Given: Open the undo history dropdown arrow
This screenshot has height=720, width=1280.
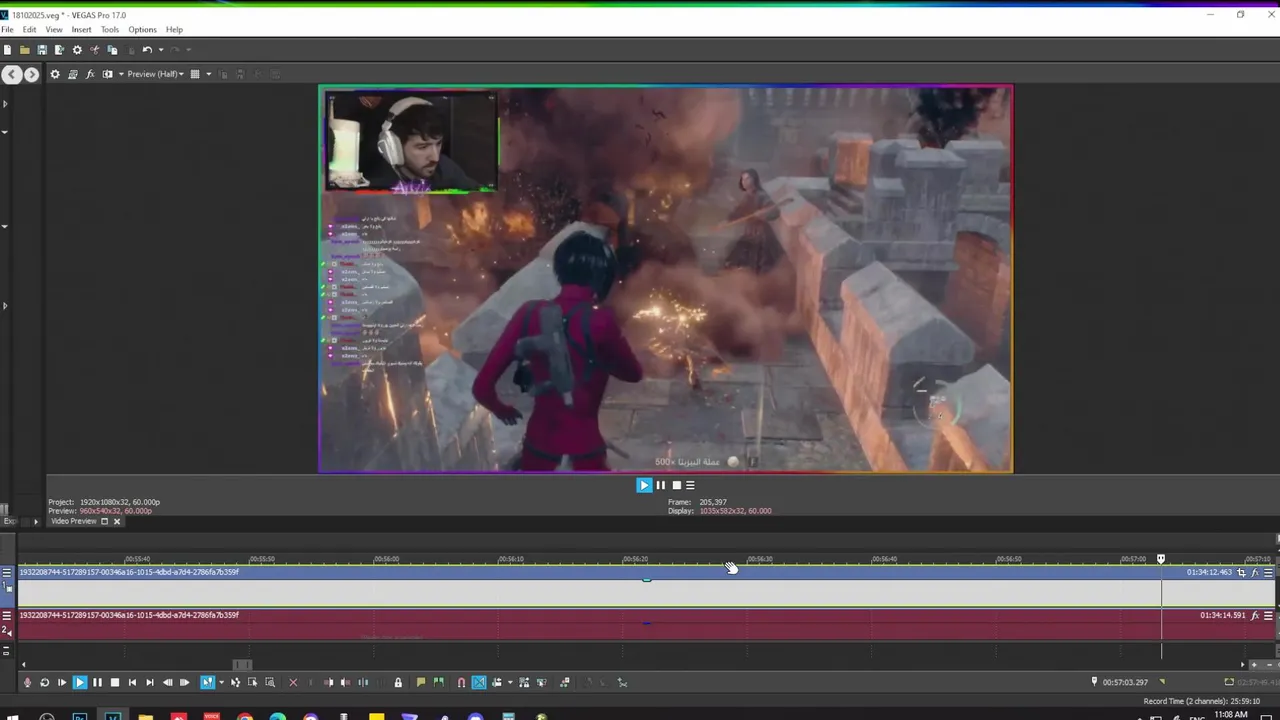Looking at the screenshot, I should tap(161, 50).
